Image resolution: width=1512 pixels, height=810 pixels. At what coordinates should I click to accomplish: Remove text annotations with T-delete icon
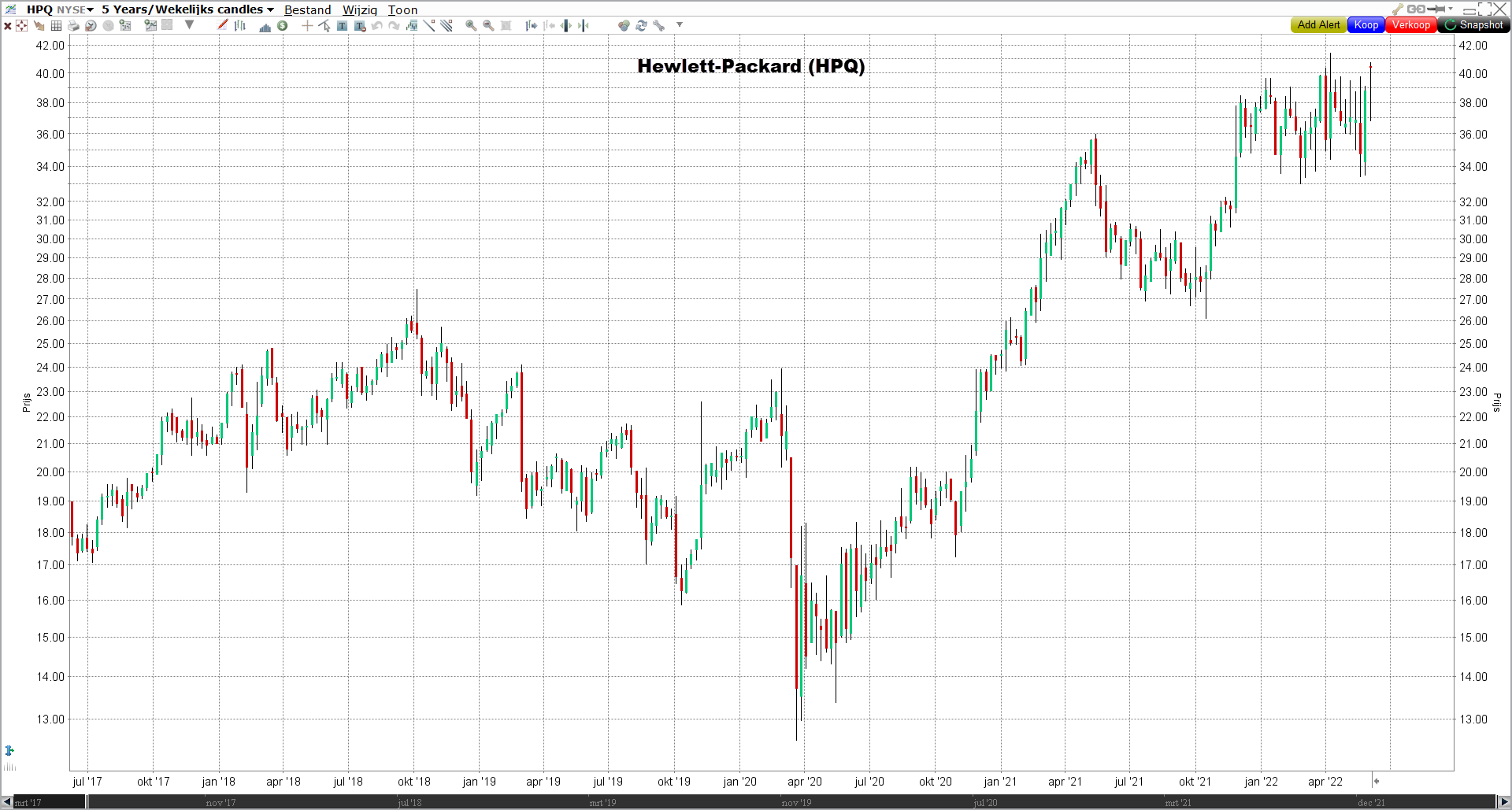click(360, 25)
